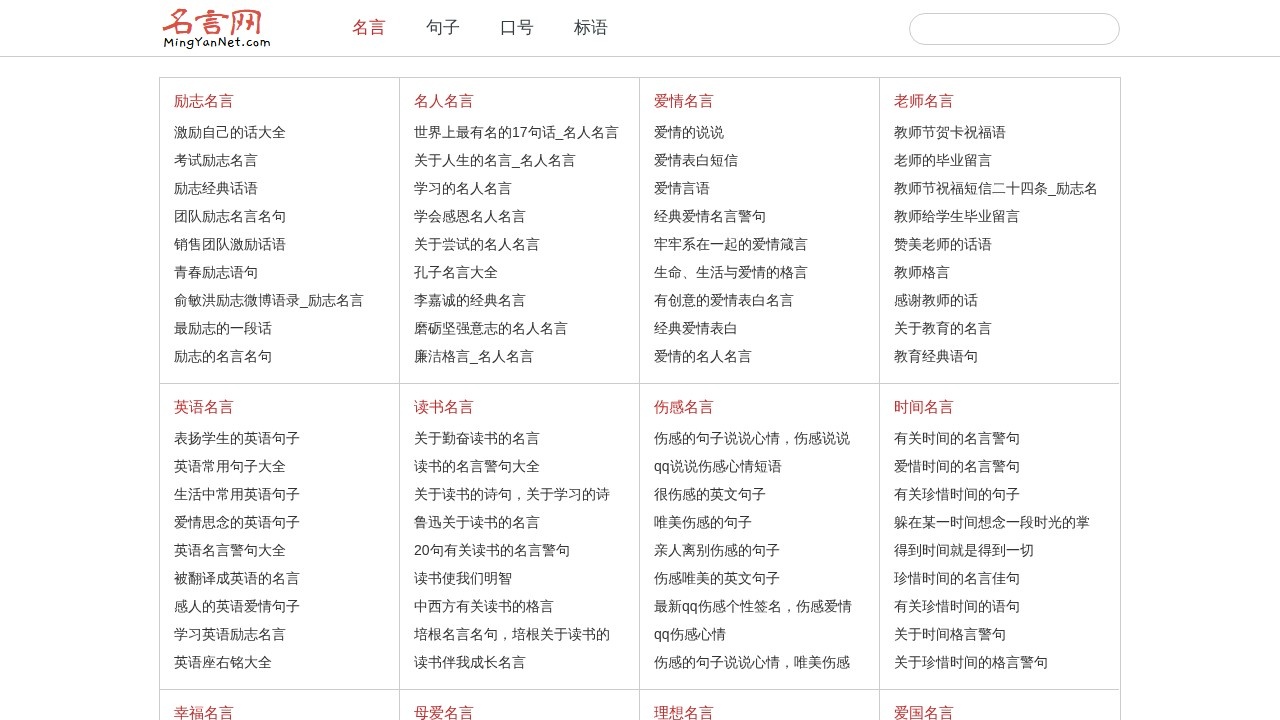
Task: Open the 英语名言警句大全 article
Action: point(228,550)
